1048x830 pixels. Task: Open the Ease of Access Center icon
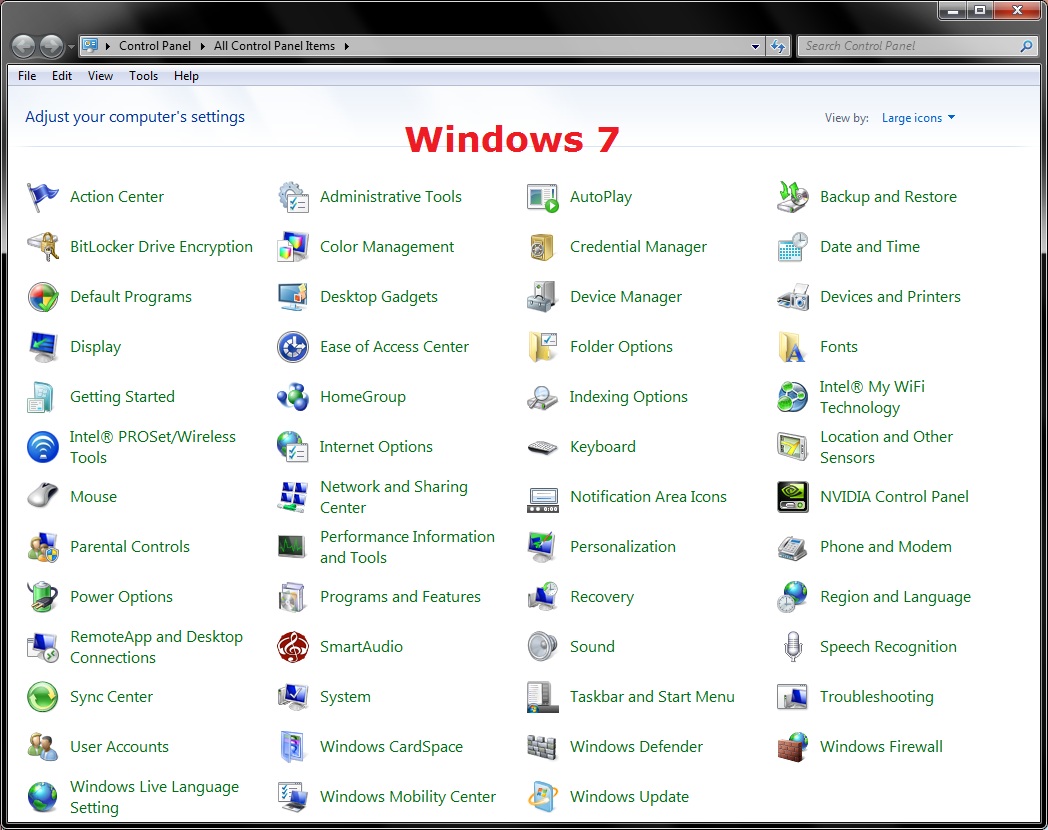click(x=293, y=347)
